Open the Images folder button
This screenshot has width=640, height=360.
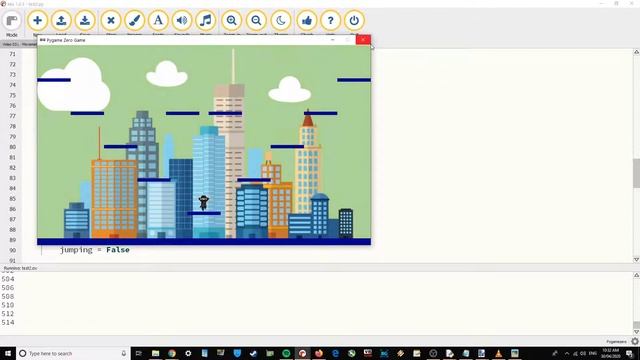tap(135, 20)
